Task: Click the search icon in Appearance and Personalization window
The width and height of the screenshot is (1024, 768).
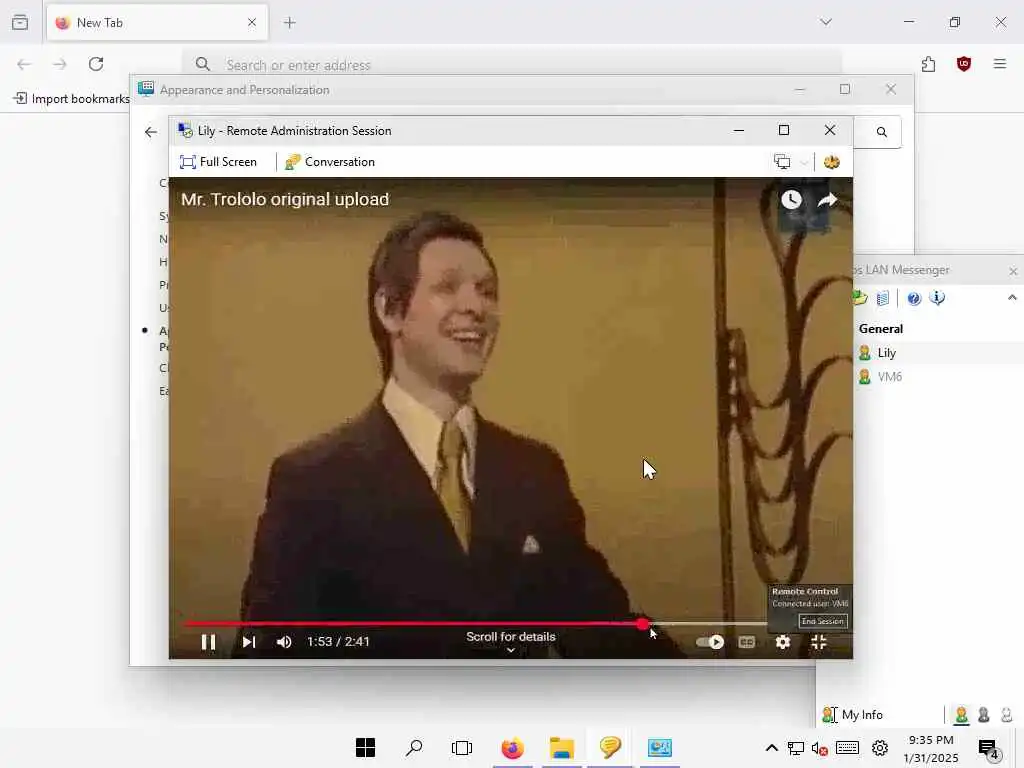Action: pos(882,132)
